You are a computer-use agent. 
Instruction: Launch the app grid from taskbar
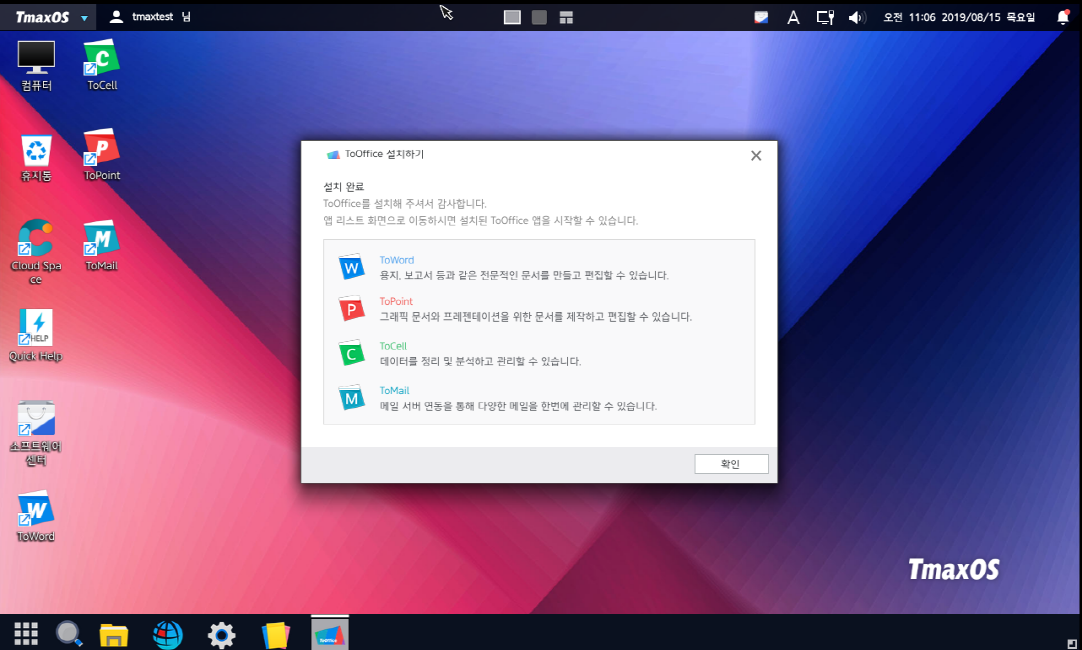[x=26, y=633]
